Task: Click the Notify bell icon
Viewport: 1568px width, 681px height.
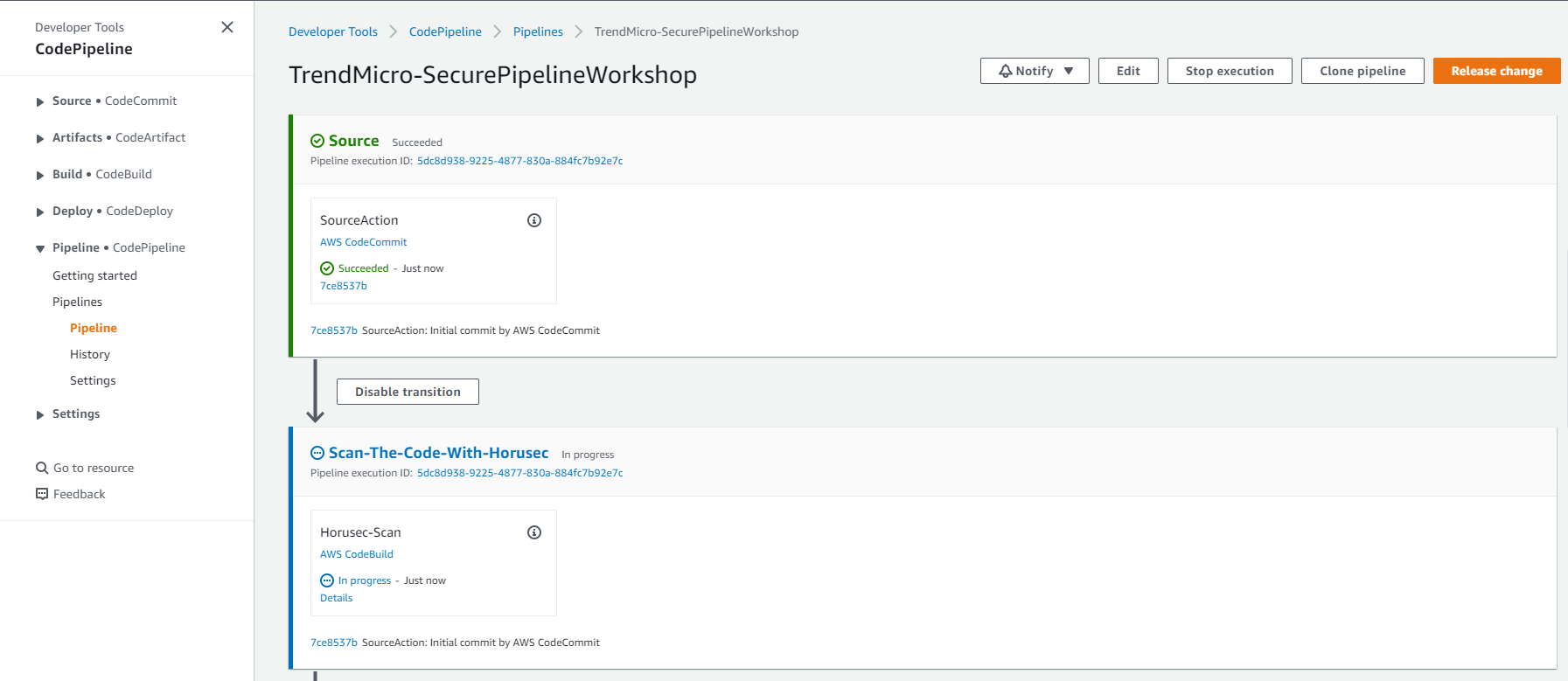Action: (x=1006, y=71)
